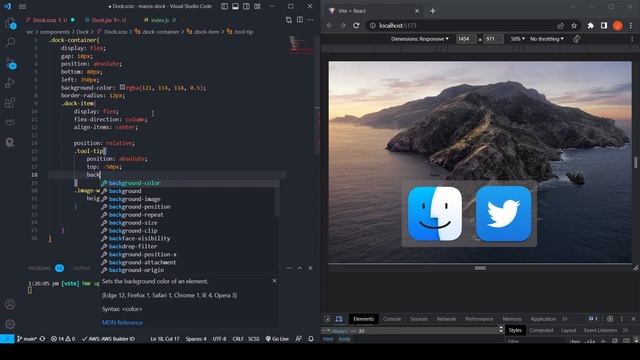Image resolution: width=640 pixels, height=360 pixels.
Task: Click the Open Changes editor action icon
Action: 289,20
